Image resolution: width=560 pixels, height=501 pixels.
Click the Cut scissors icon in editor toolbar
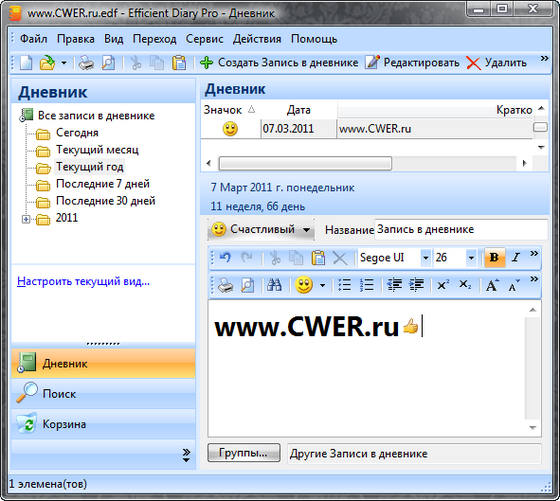pyautogui.click(x=275, y=258)
